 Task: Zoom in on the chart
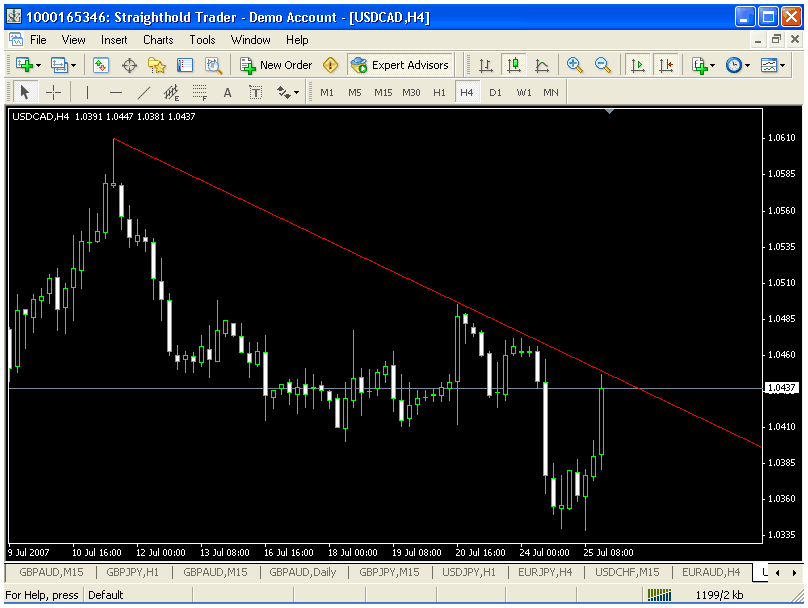(575, 65)
